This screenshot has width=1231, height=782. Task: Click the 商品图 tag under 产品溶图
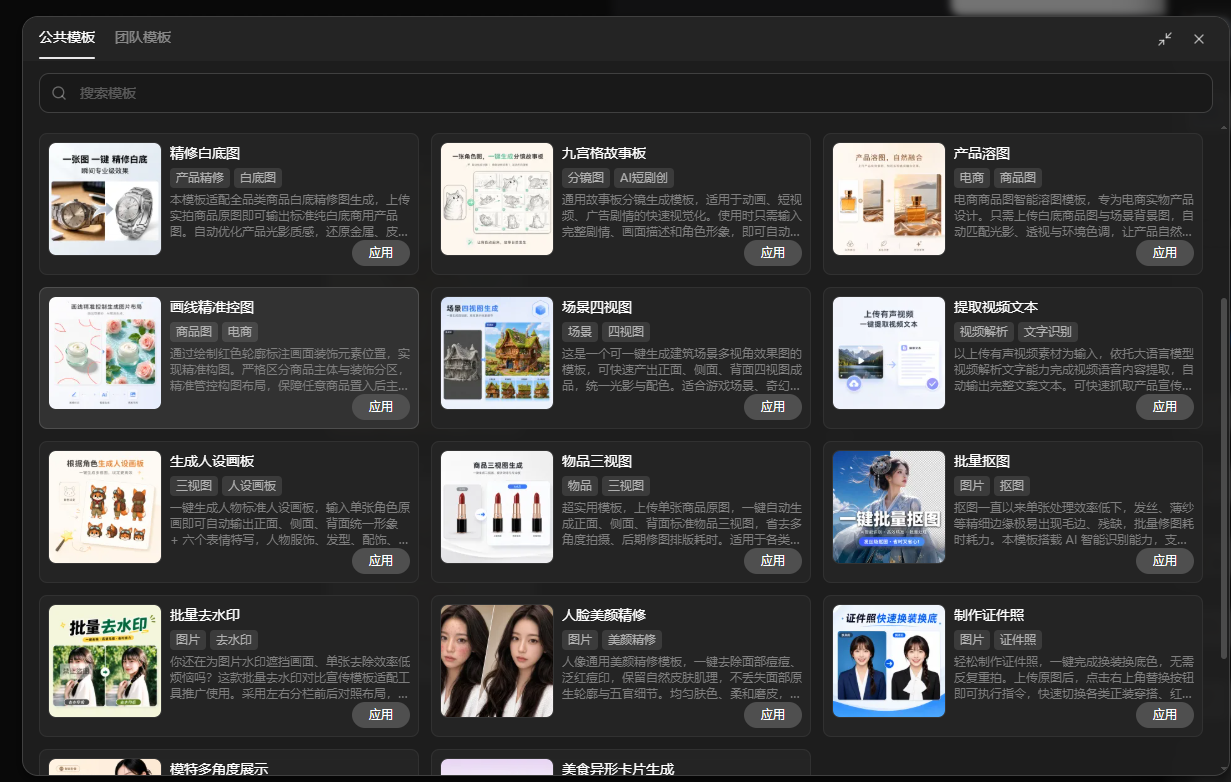[1018, 178]
